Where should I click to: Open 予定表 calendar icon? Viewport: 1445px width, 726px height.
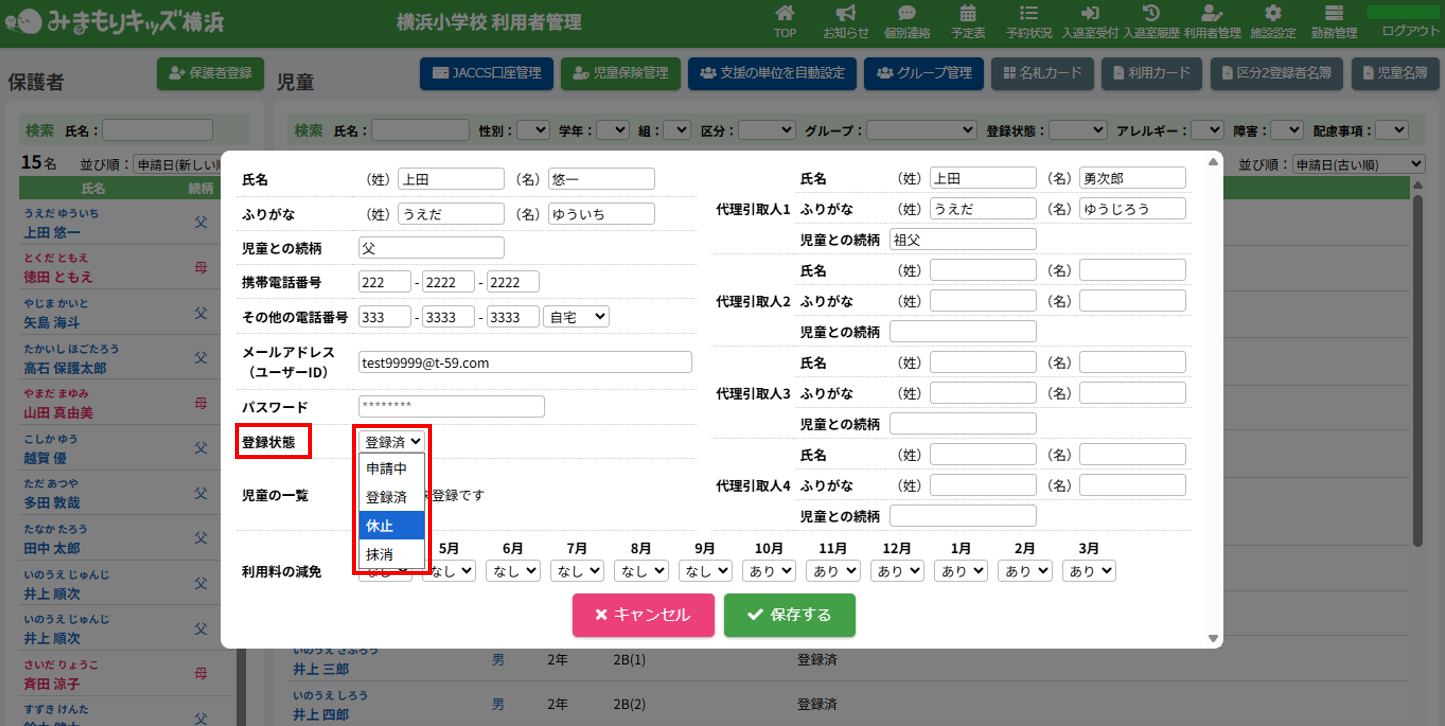pyautogui.click(x=967, y=21)
